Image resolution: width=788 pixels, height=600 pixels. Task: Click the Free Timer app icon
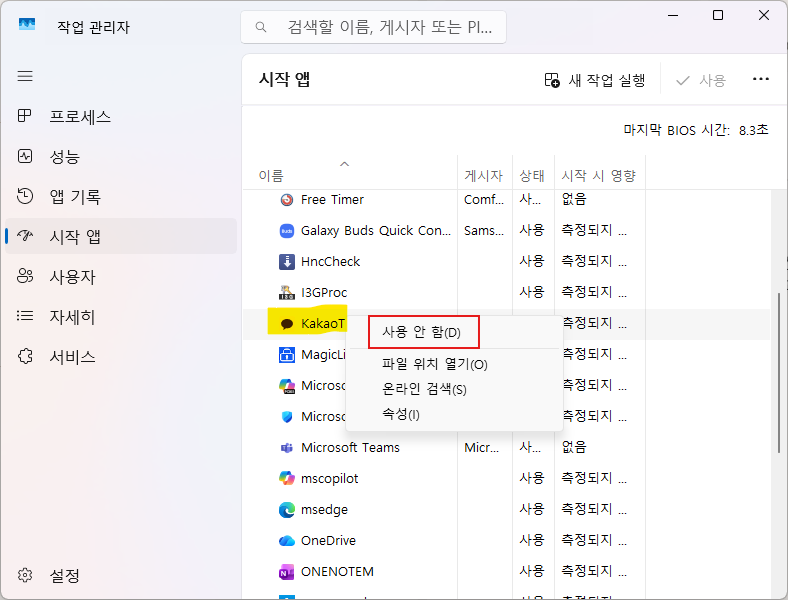pos(286,200)
